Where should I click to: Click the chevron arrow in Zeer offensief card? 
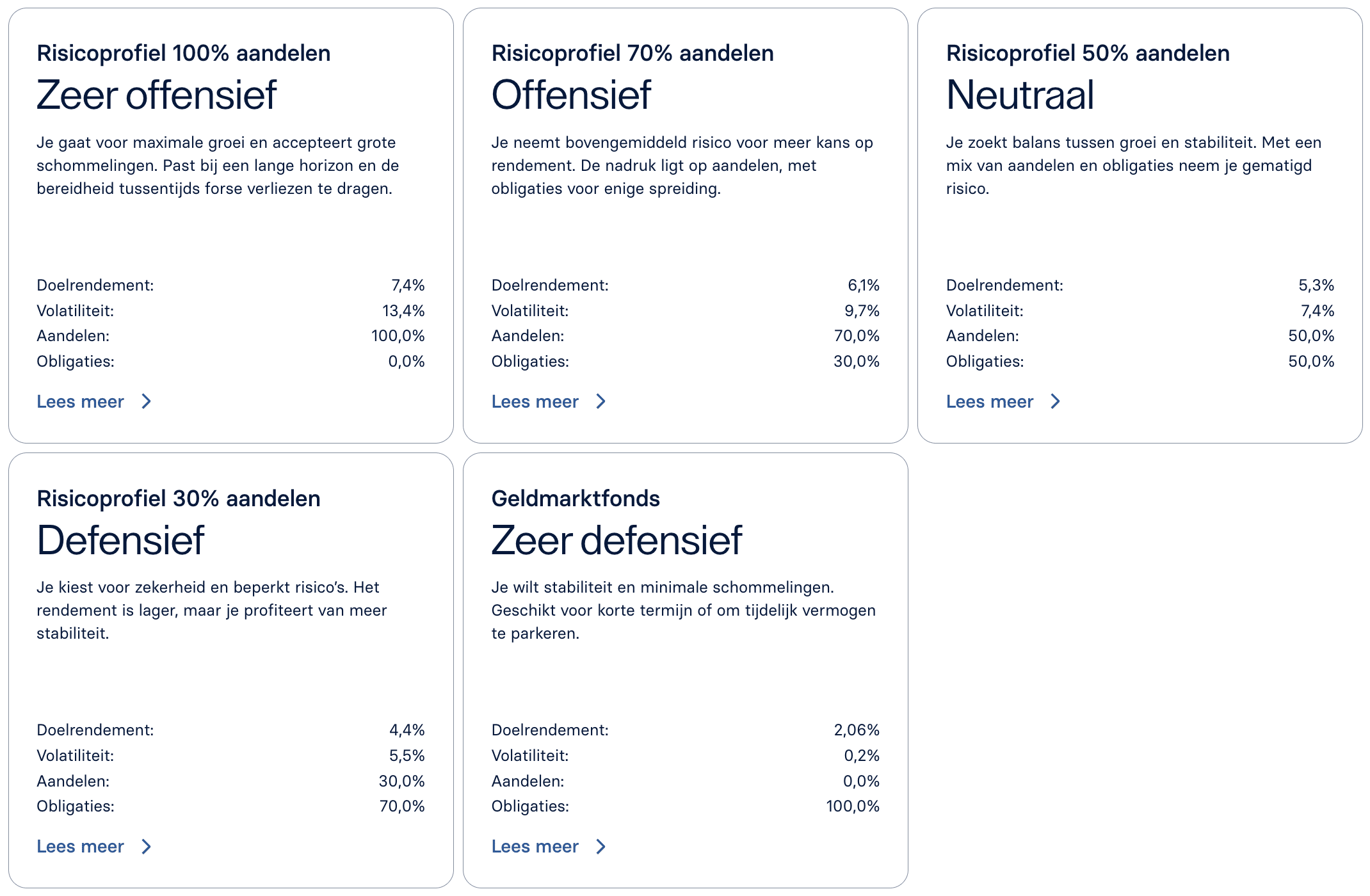pyautogui.click(x=147, y=401)
